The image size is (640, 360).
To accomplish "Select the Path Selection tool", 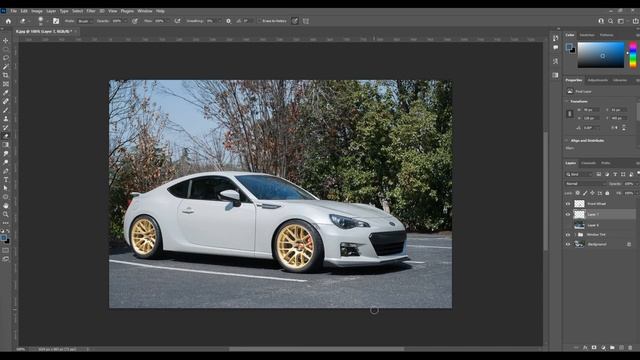I will coord(6,188).
